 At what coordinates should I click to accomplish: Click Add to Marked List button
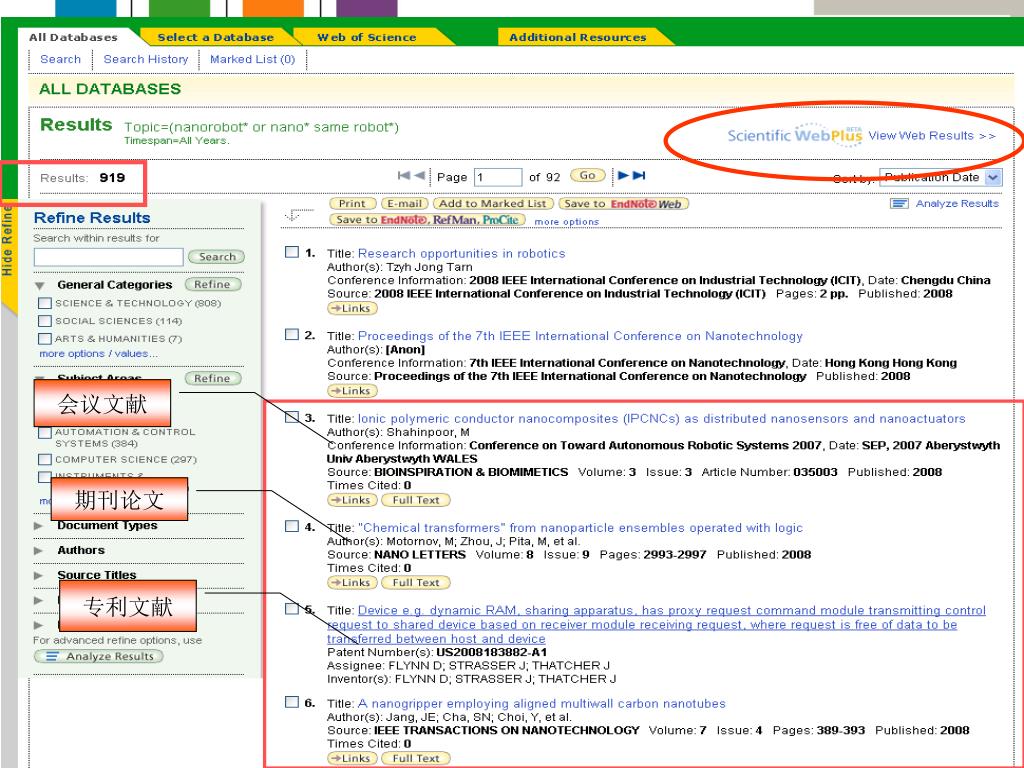pyautogui.click(x=491, y=204)
